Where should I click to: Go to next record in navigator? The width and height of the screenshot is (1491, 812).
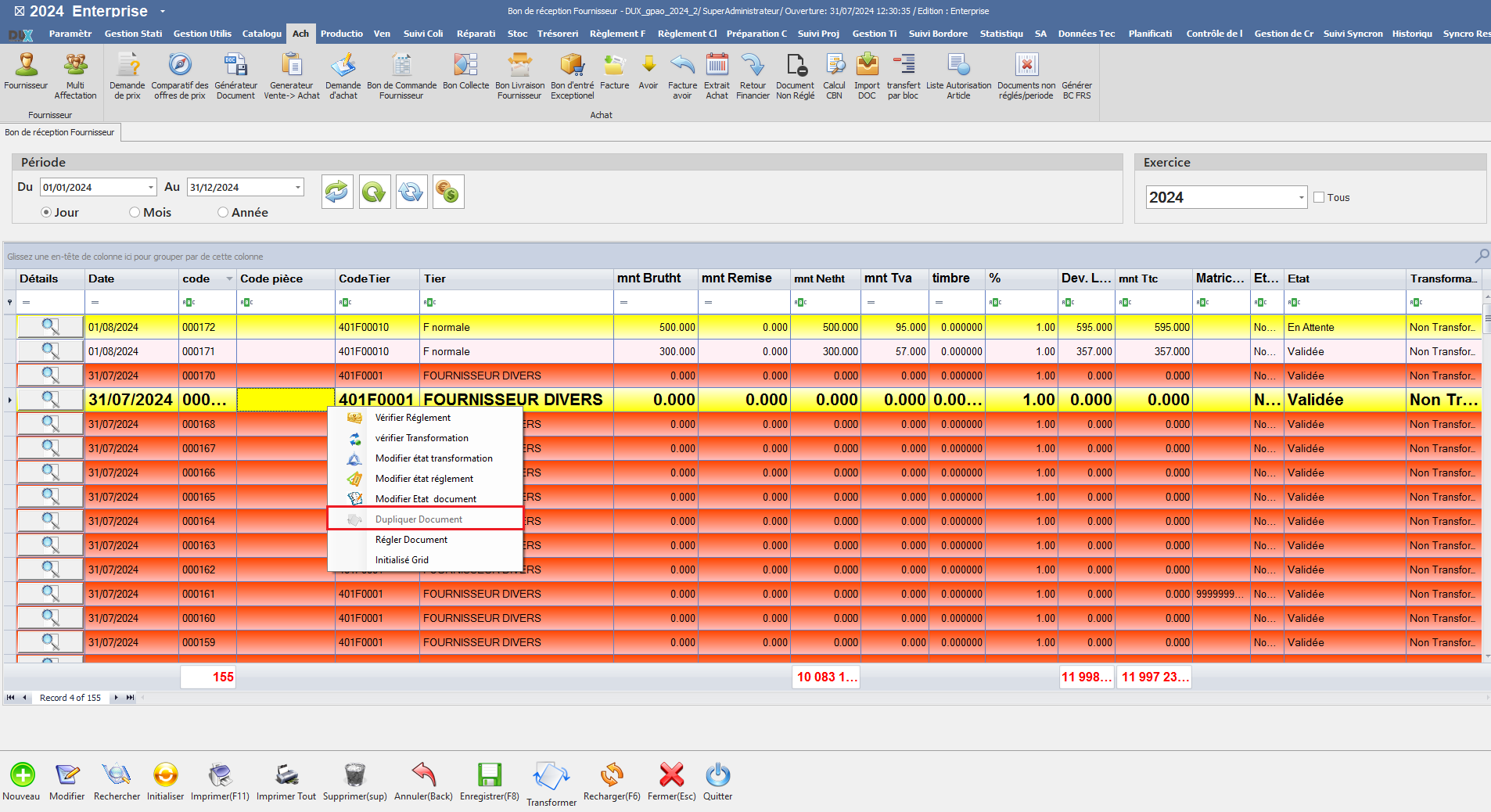(116, 698)
